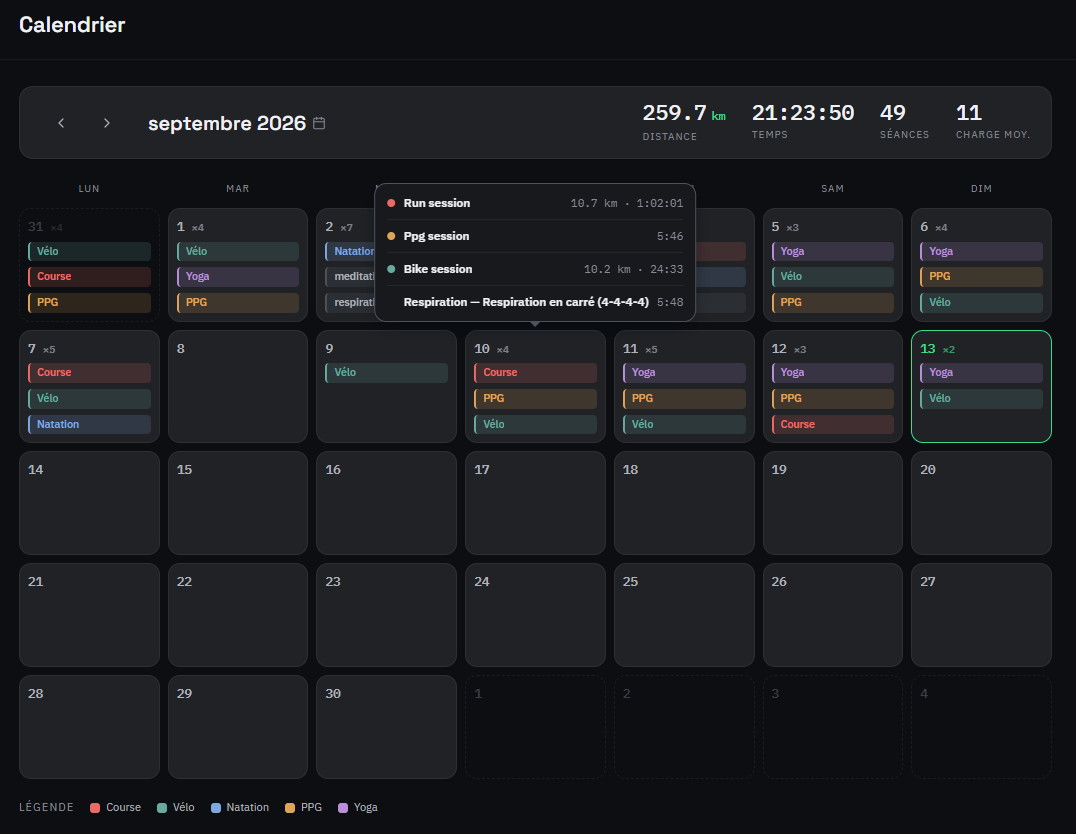Go to next month arrow
The width and height of the screenshot is (1076, 834).
[106, 123]
